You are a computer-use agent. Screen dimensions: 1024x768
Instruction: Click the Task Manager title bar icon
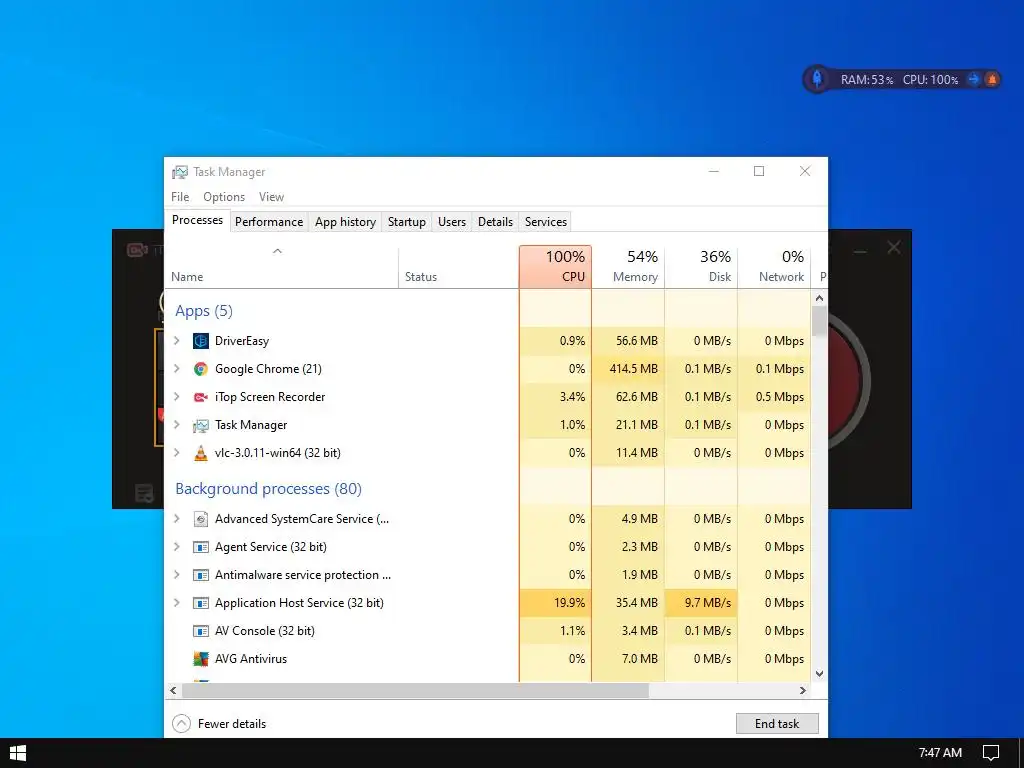180,172
